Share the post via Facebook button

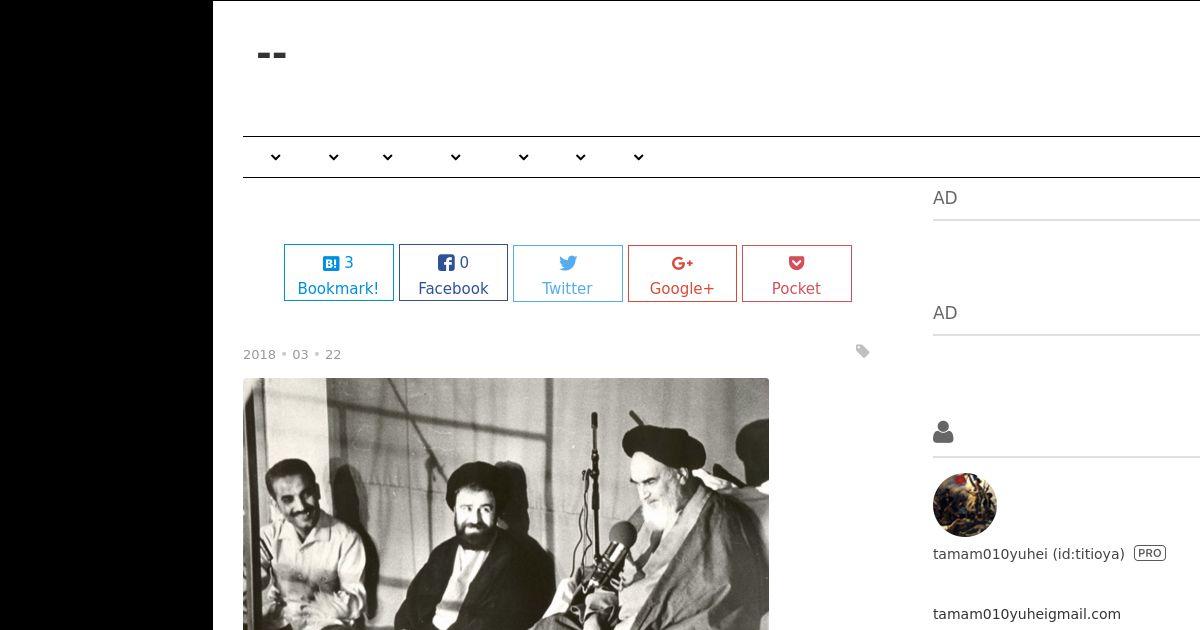click(453, 273)
